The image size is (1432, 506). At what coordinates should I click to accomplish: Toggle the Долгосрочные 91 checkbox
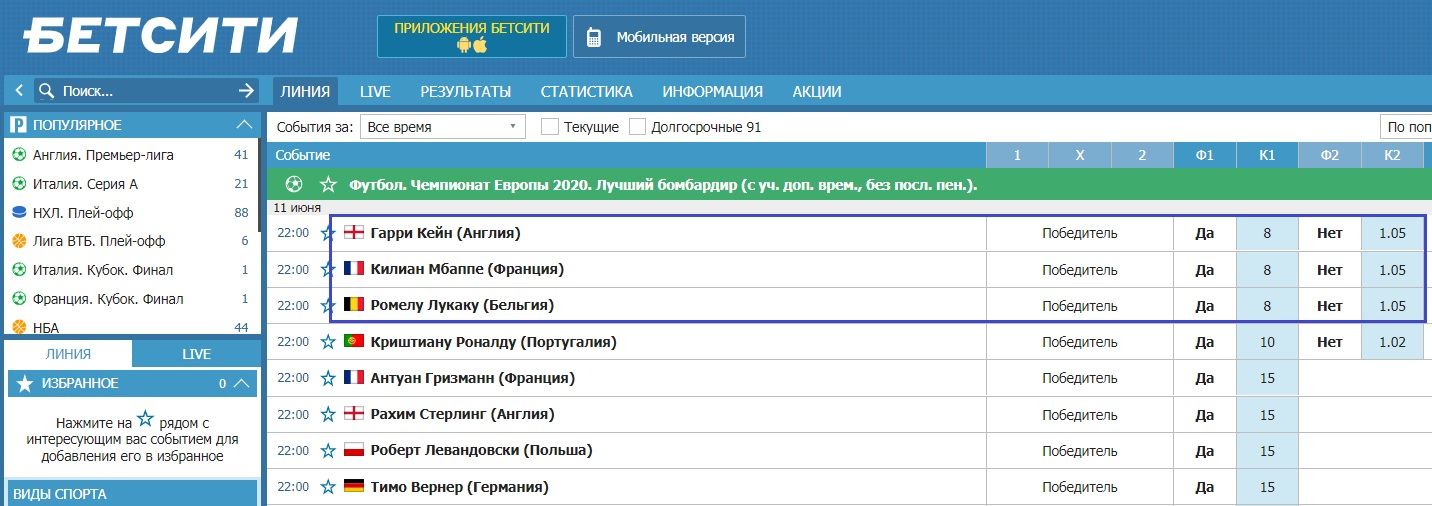click(x=636, y=127)
